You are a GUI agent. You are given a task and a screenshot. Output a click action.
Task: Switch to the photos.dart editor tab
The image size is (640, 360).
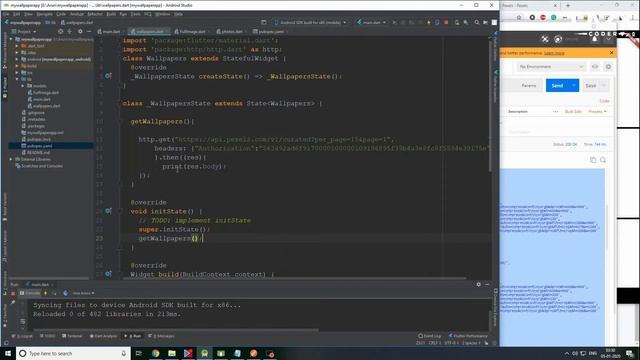(230, 31)
